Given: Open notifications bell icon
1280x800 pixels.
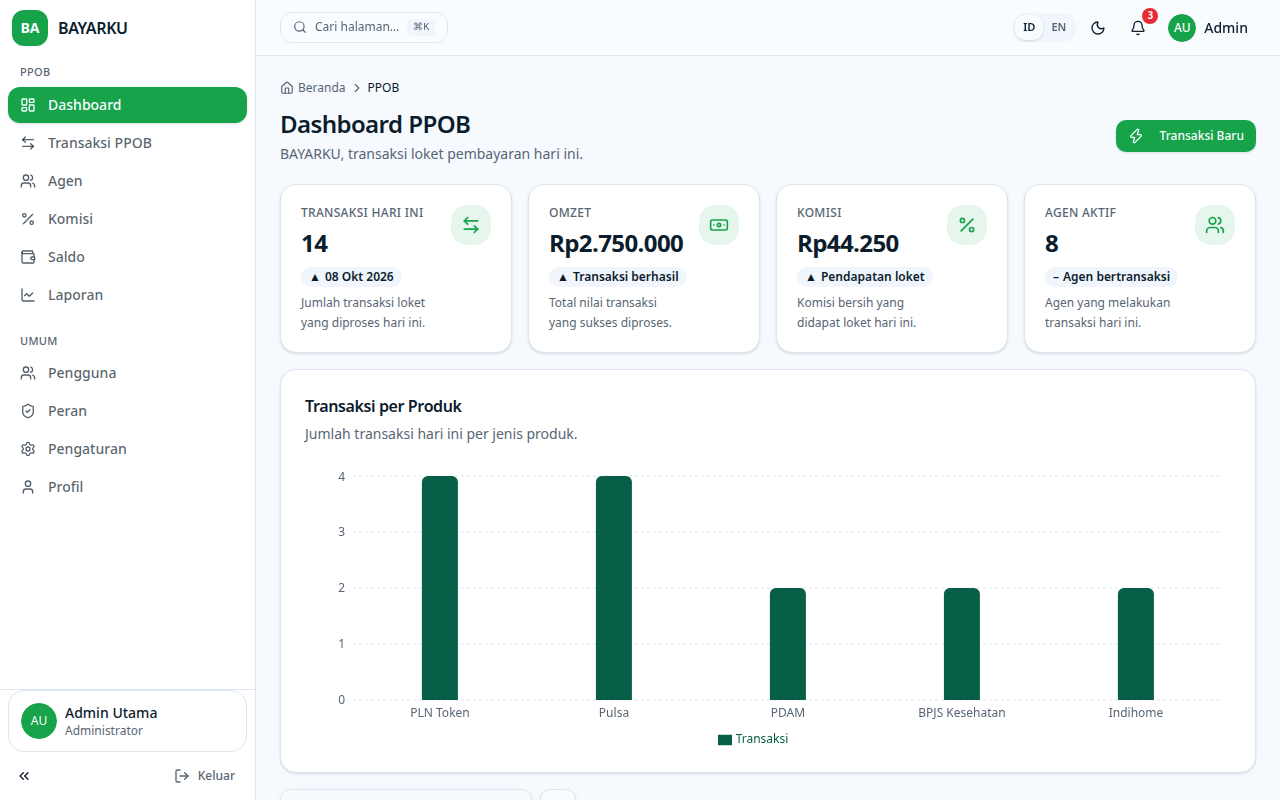Looking at the screenshot, I should point(1138,28).
